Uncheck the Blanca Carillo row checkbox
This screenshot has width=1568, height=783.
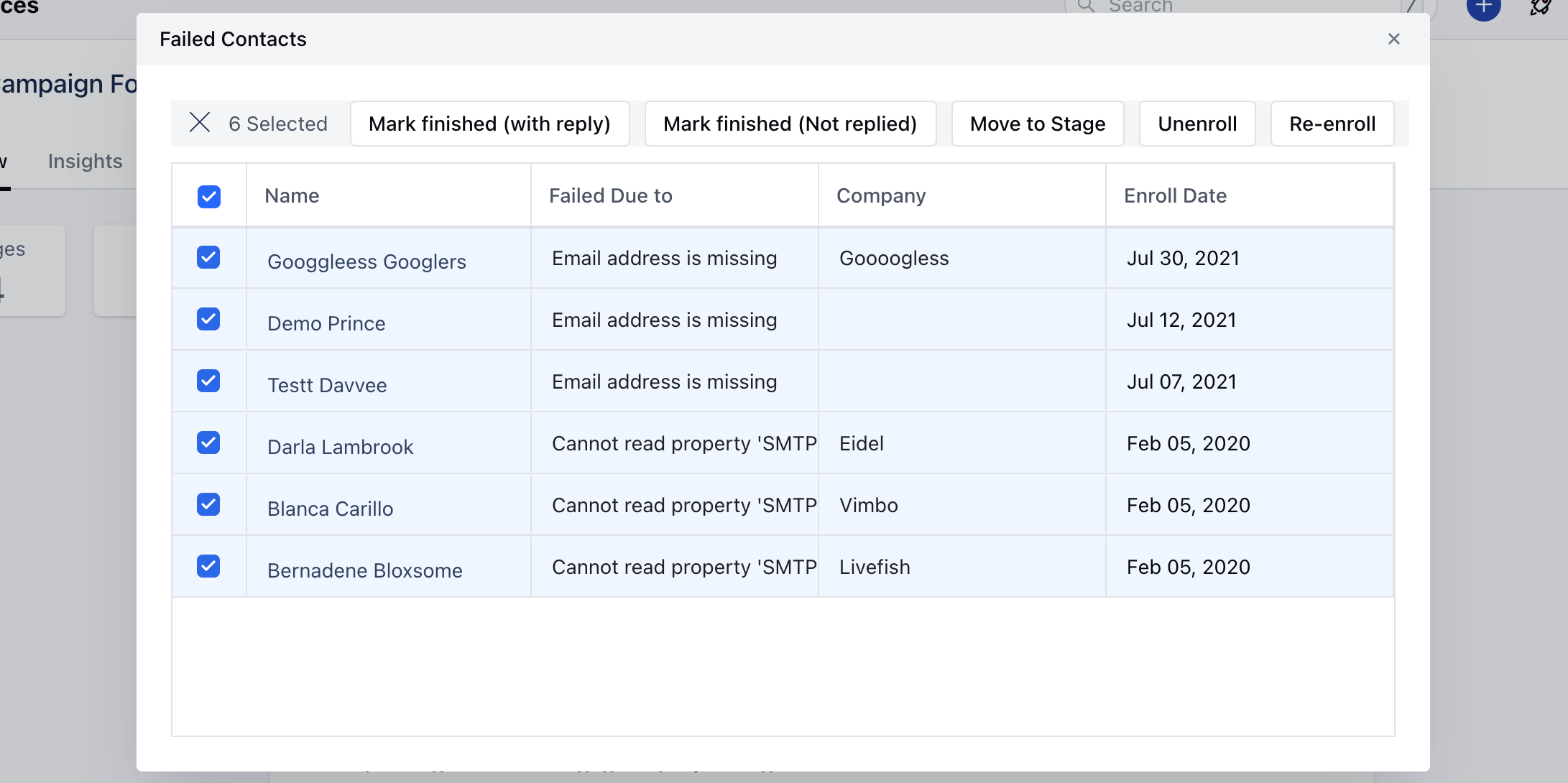click(208, 504)
